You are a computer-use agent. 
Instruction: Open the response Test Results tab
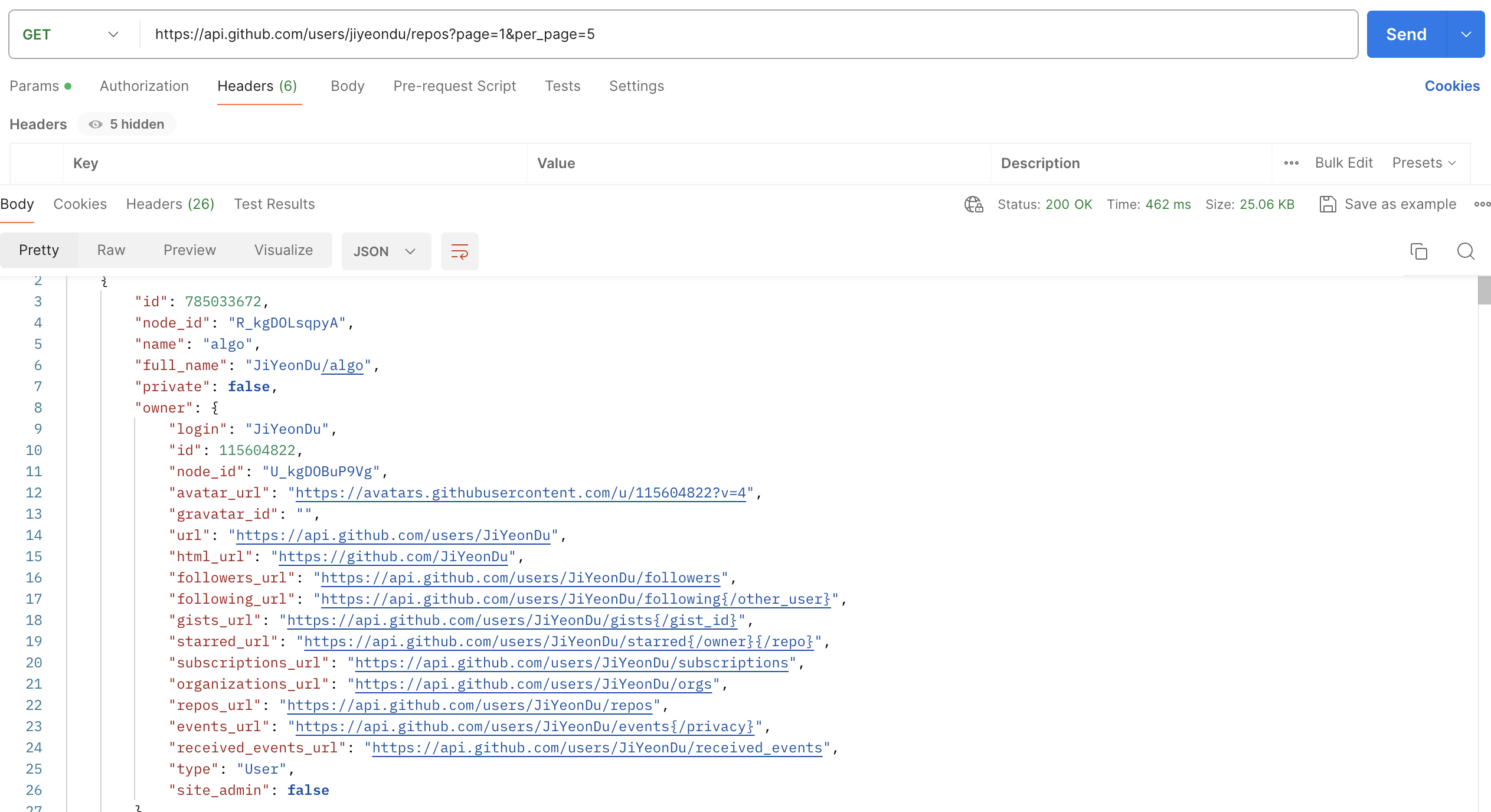pos(274,204)
